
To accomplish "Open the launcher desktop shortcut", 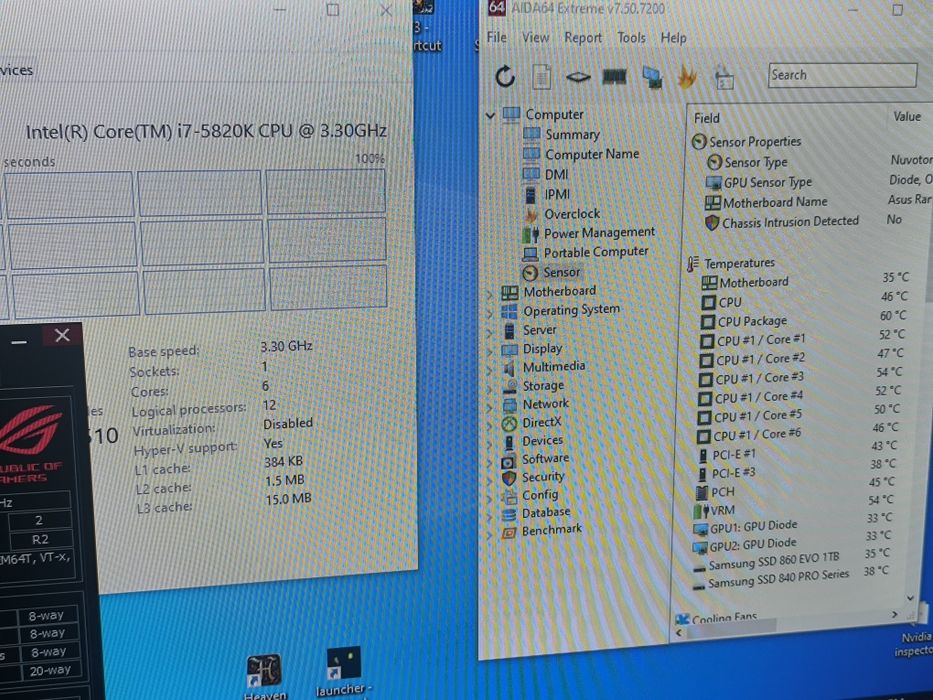I will tap(342, 671).
